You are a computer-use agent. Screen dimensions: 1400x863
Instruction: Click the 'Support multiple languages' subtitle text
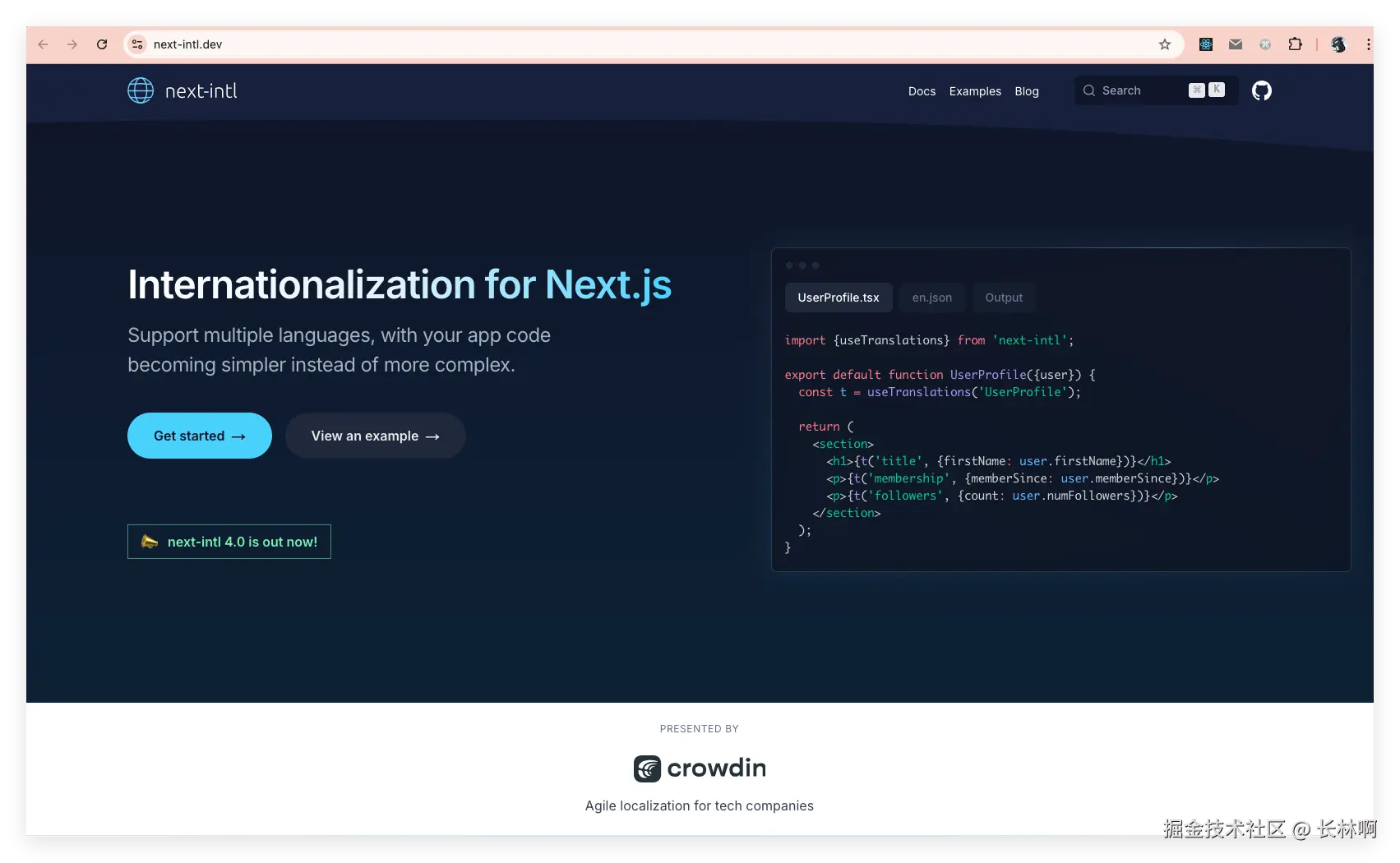339,350
